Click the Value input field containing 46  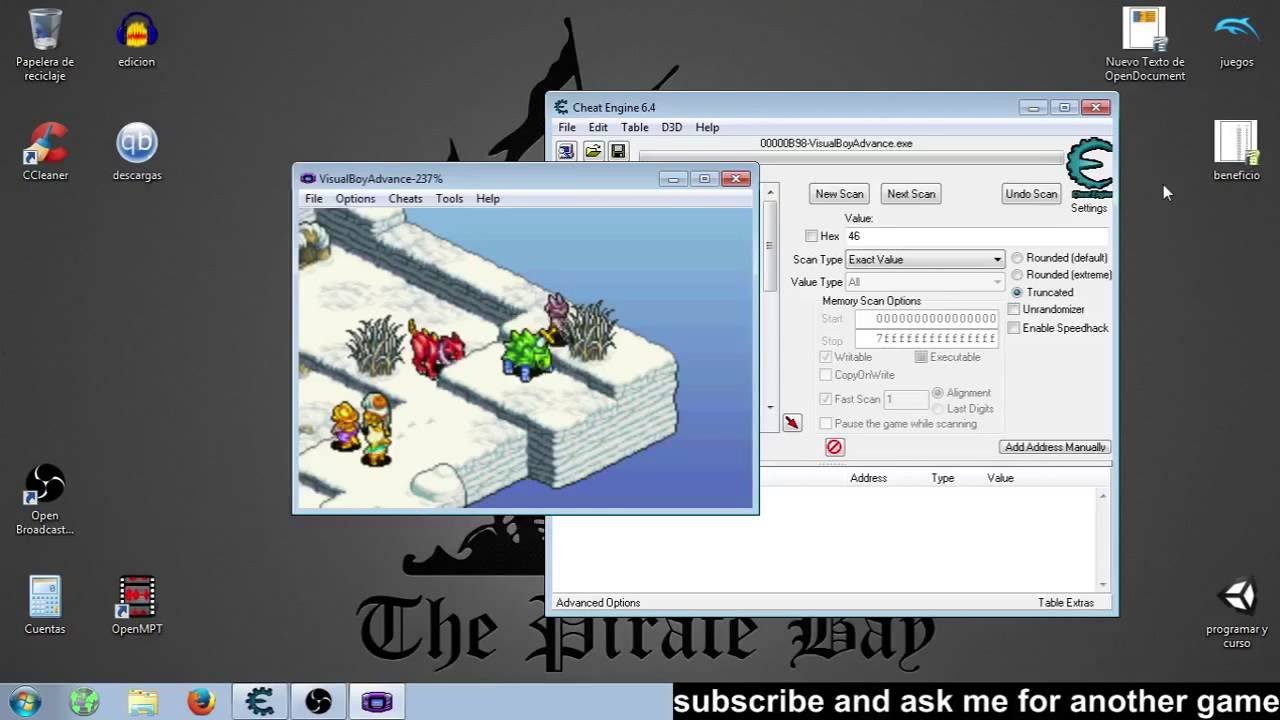pyautogui.click(x=976, y=236)
